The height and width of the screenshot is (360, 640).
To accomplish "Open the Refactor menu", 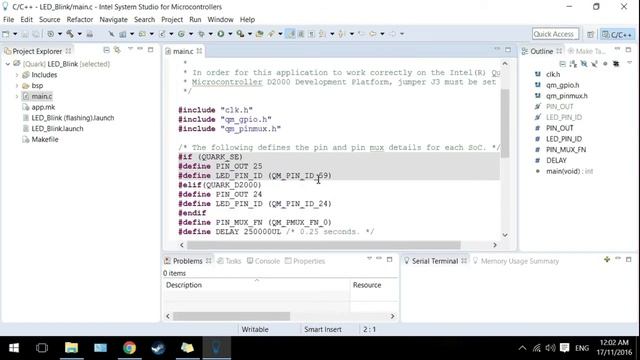I will [x=80, y=20].
